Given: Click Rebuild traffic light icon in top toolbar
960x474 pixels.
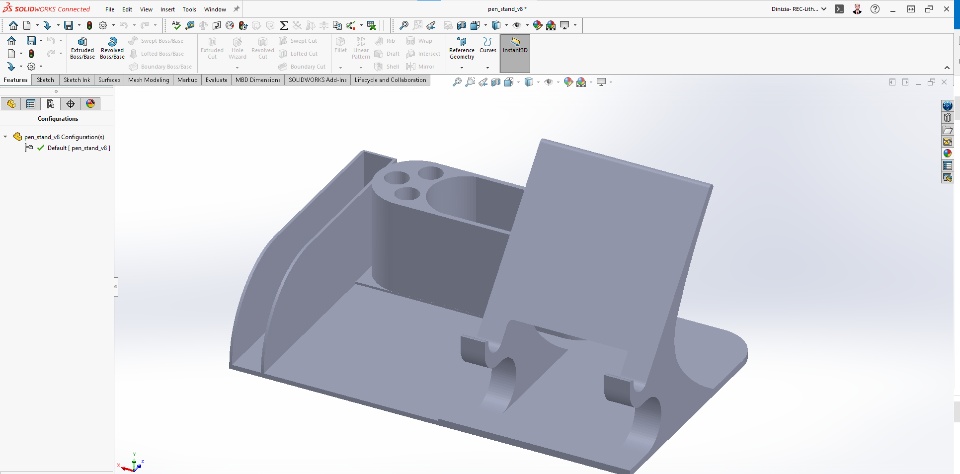Looking at the screenshot, I should [89, 25].
